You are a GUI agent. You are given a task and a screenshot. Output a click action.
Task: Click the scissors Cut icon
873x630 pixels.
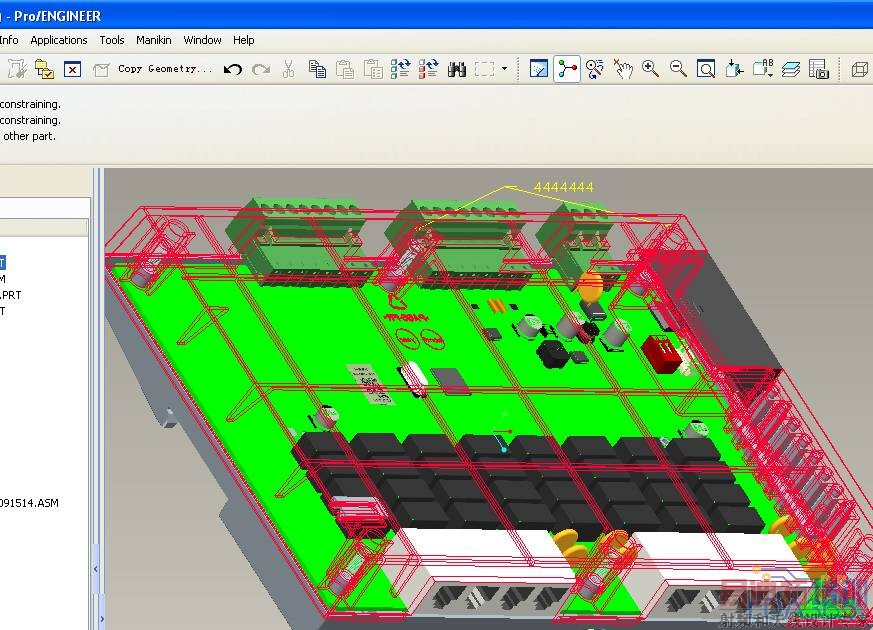288,69
